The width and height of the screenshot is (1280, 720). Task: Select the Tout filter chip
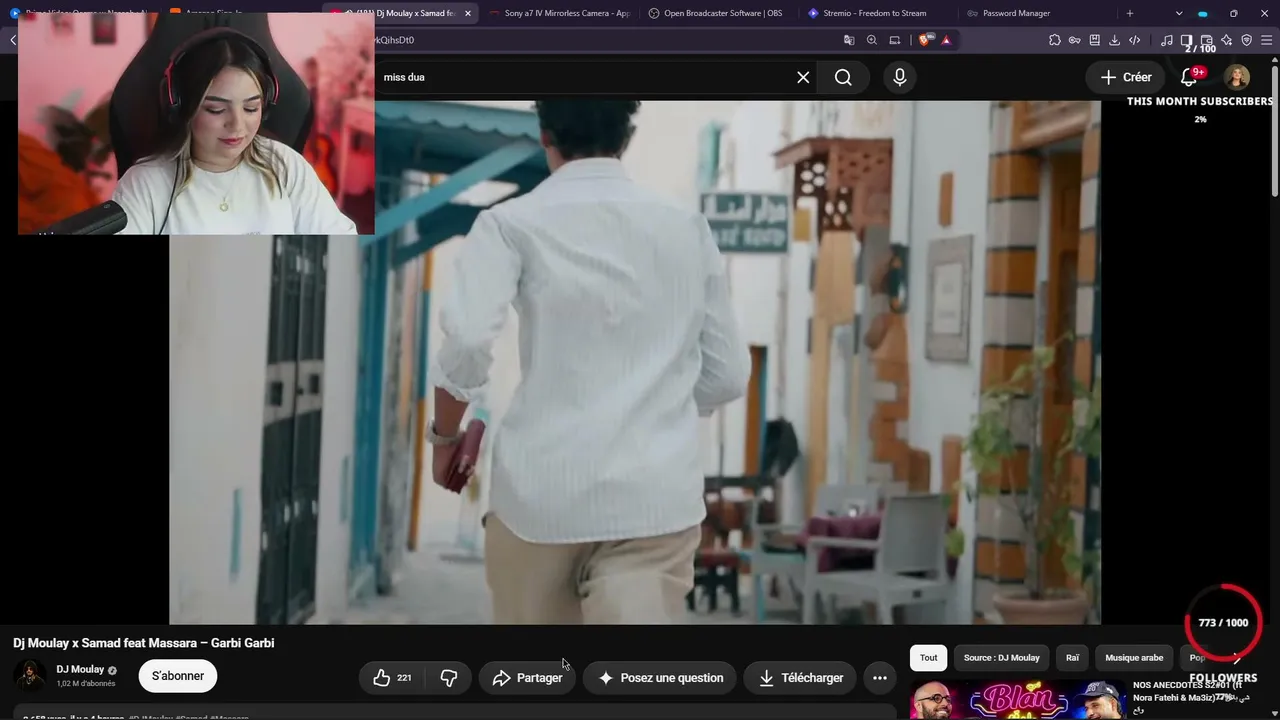click(929, 658)
